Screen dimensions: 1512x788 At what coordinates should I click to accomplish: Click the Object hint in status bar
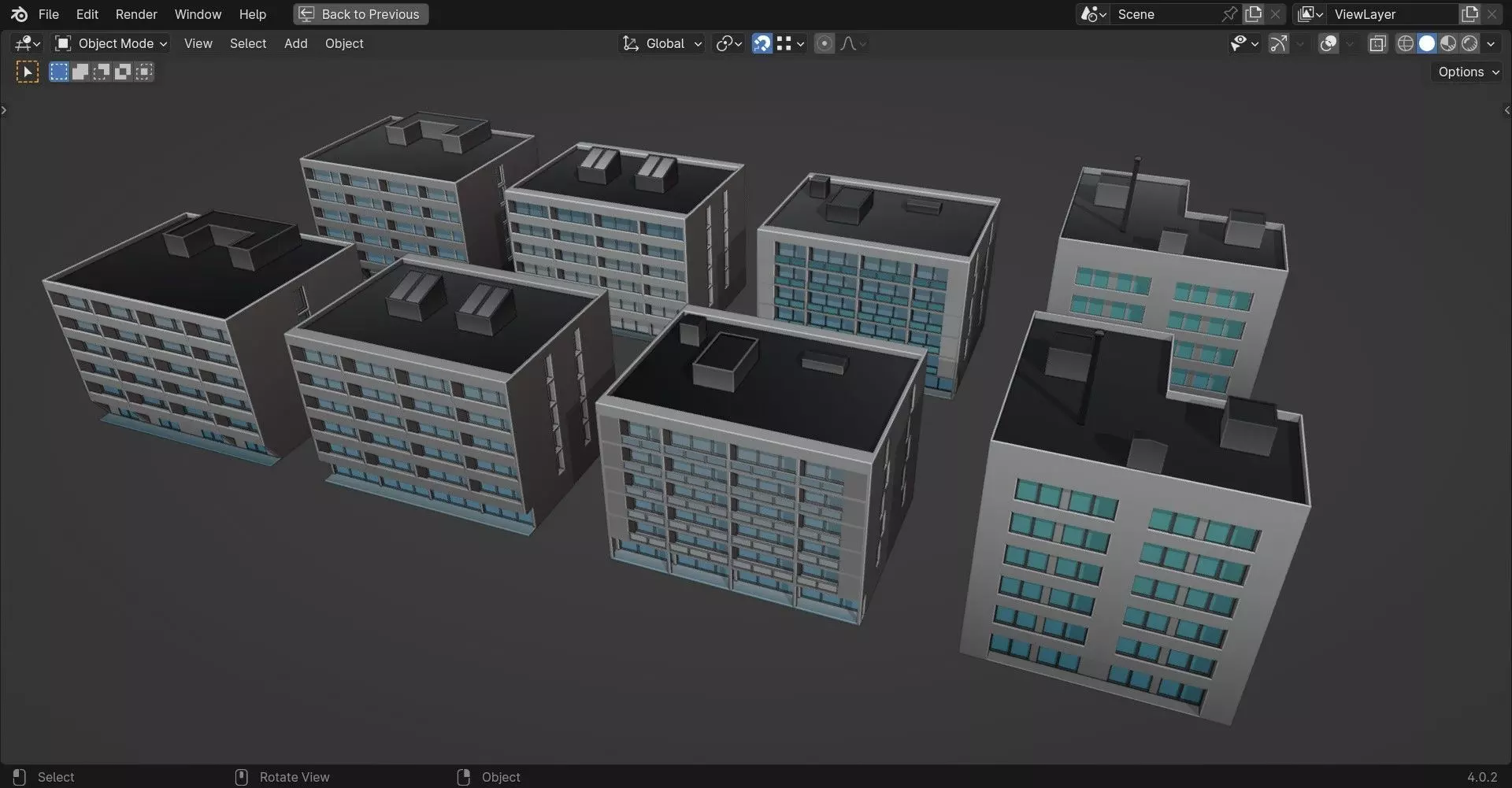(489, 777)
